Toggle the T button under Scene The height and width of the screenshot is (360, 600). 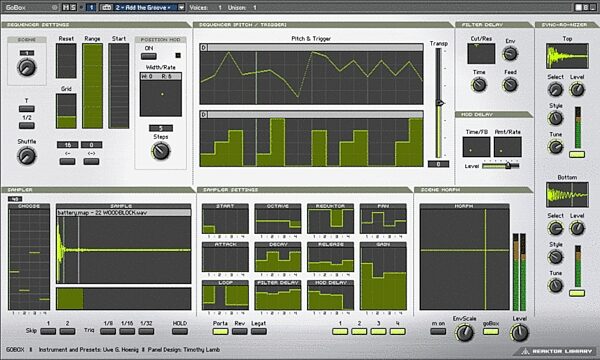[27, 109]
